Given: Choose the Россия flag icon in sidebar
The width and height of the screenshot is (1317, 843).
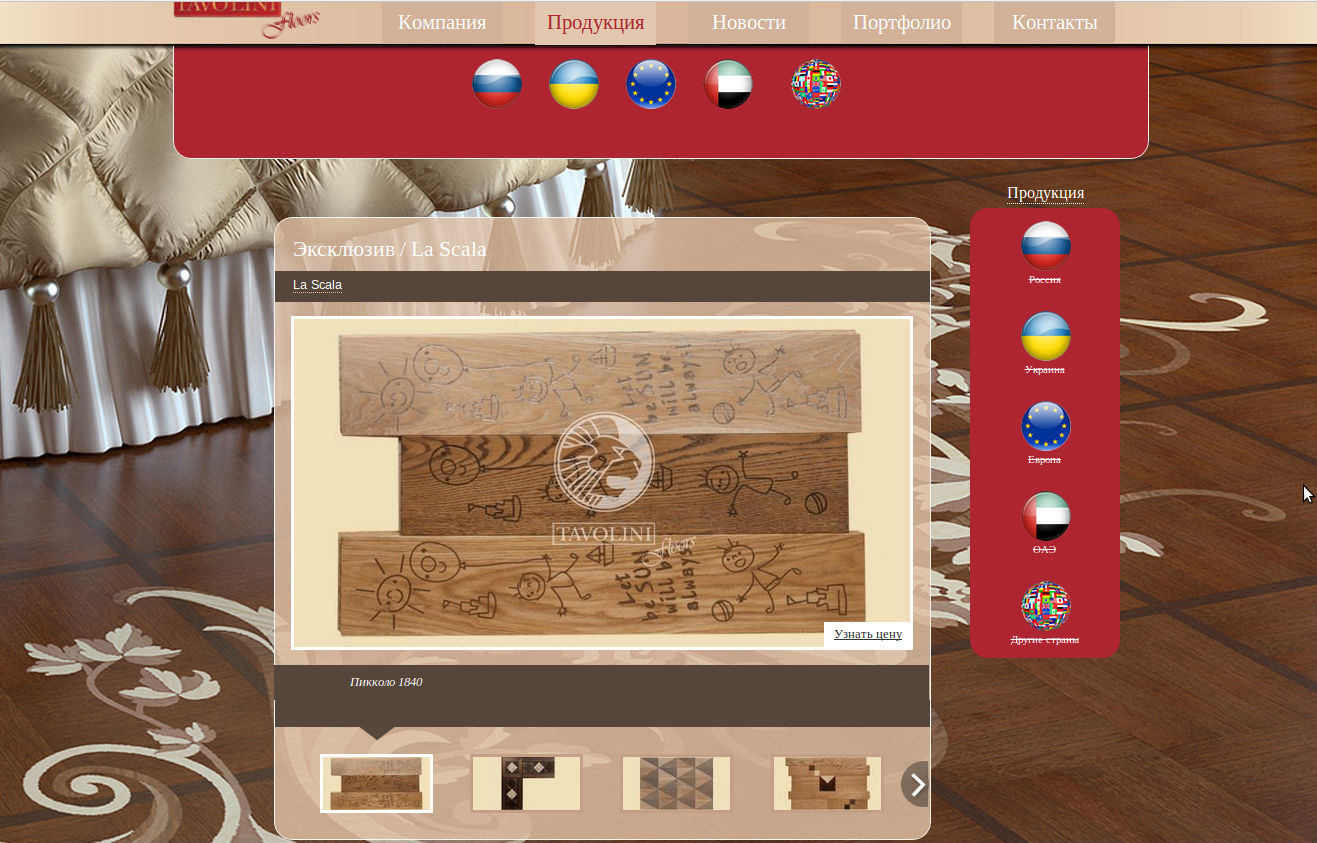Looking at the screenshot, I should 1046,246.
